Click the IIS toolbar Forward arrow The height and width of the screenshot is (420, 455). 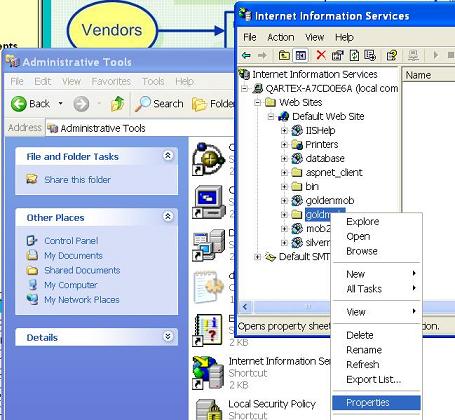(x=262, y=55)
